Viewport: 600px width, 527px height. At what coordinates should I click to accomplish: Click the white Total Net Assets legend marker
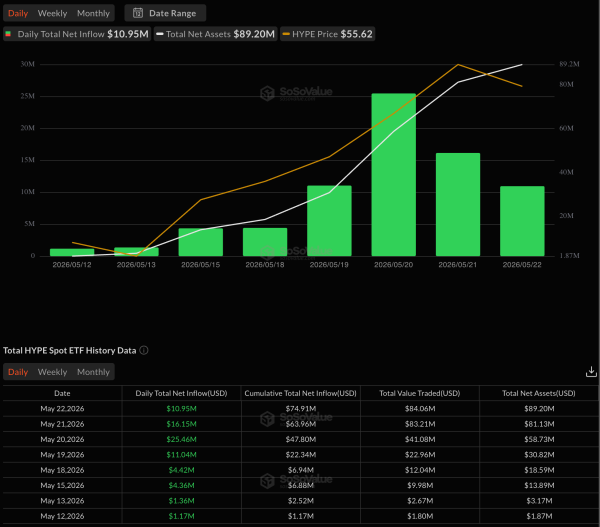tap(160, 34)
